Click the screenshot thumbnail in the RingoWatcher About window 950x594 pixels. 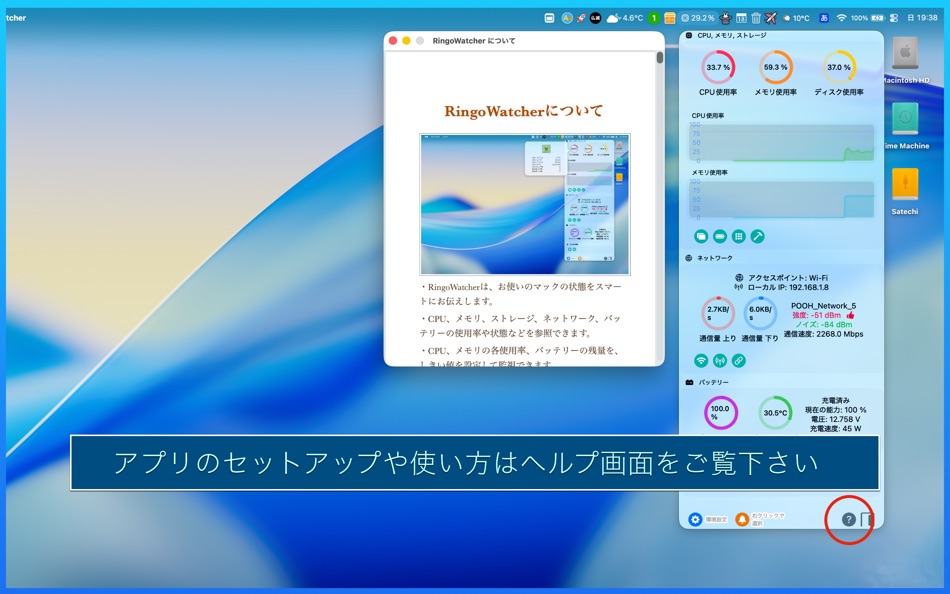coord(524,204)
